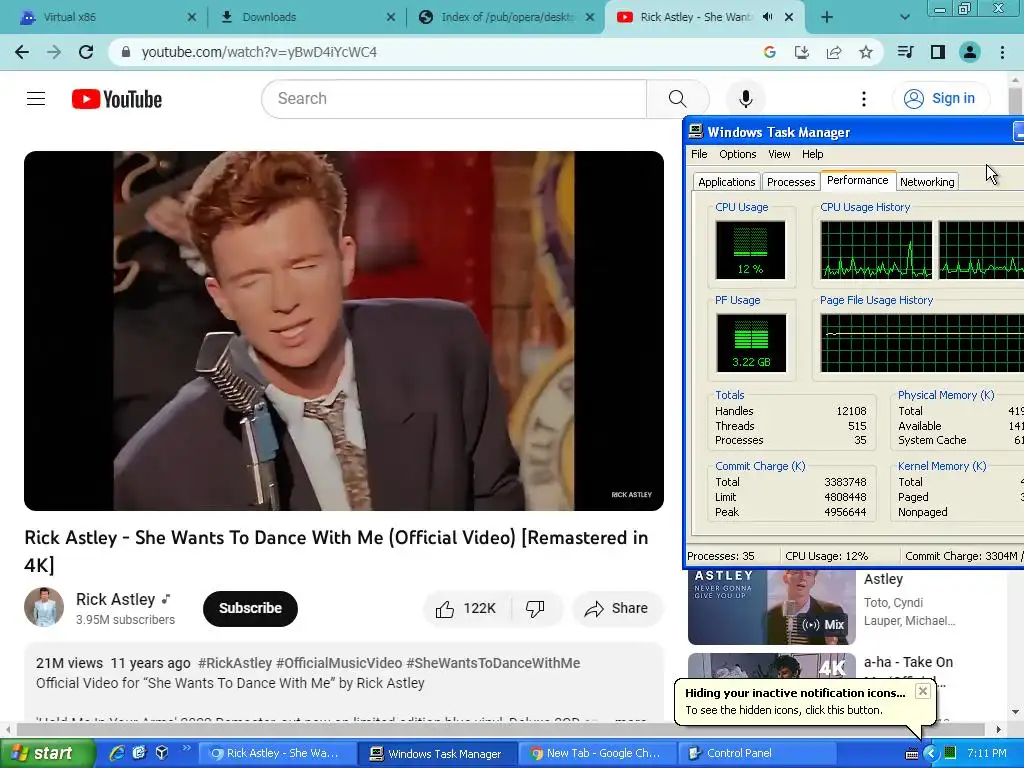View site info lock icon

[126, 52]
